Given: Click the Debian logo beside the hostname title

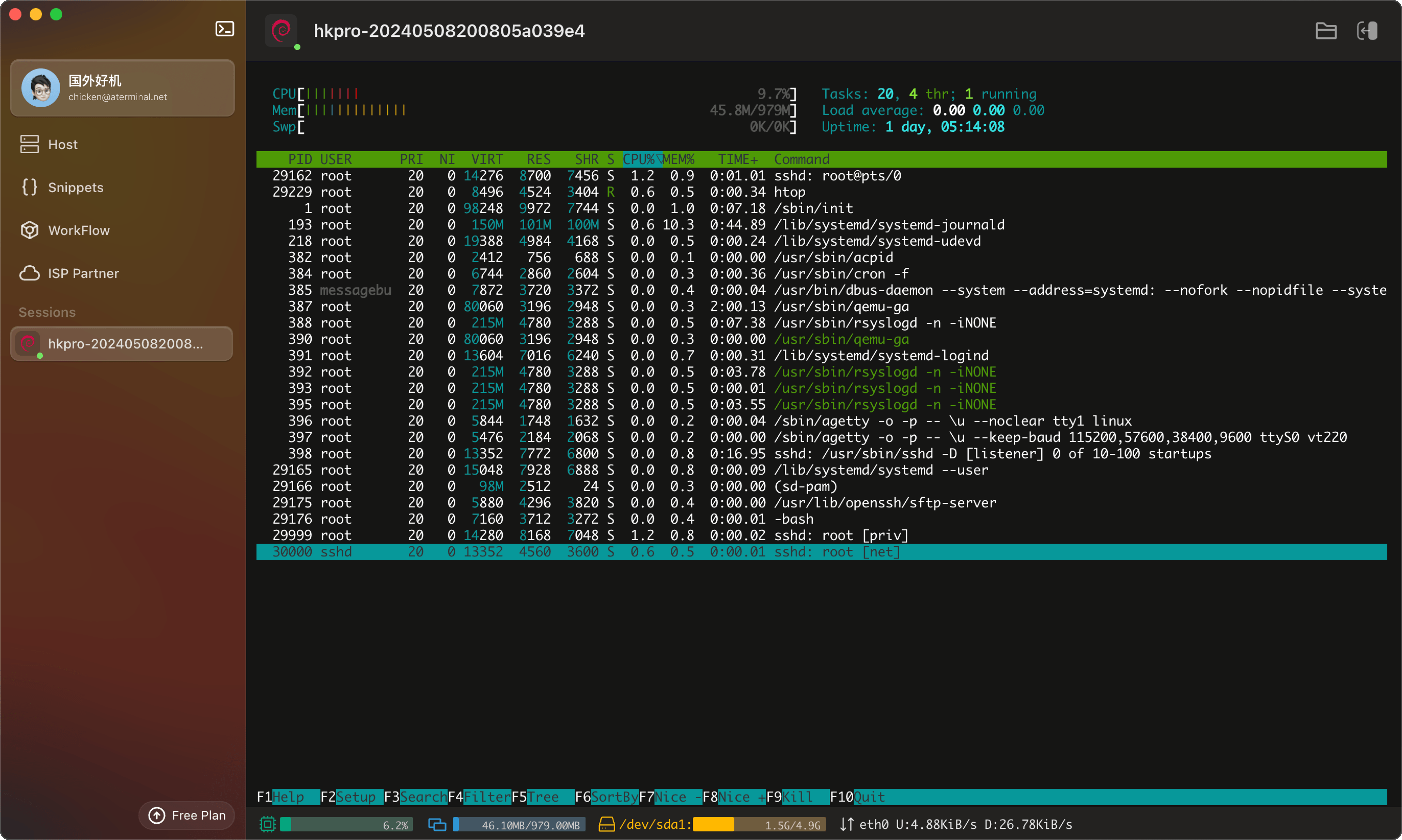Looking at the screenshot, I should tap(281, 31).
